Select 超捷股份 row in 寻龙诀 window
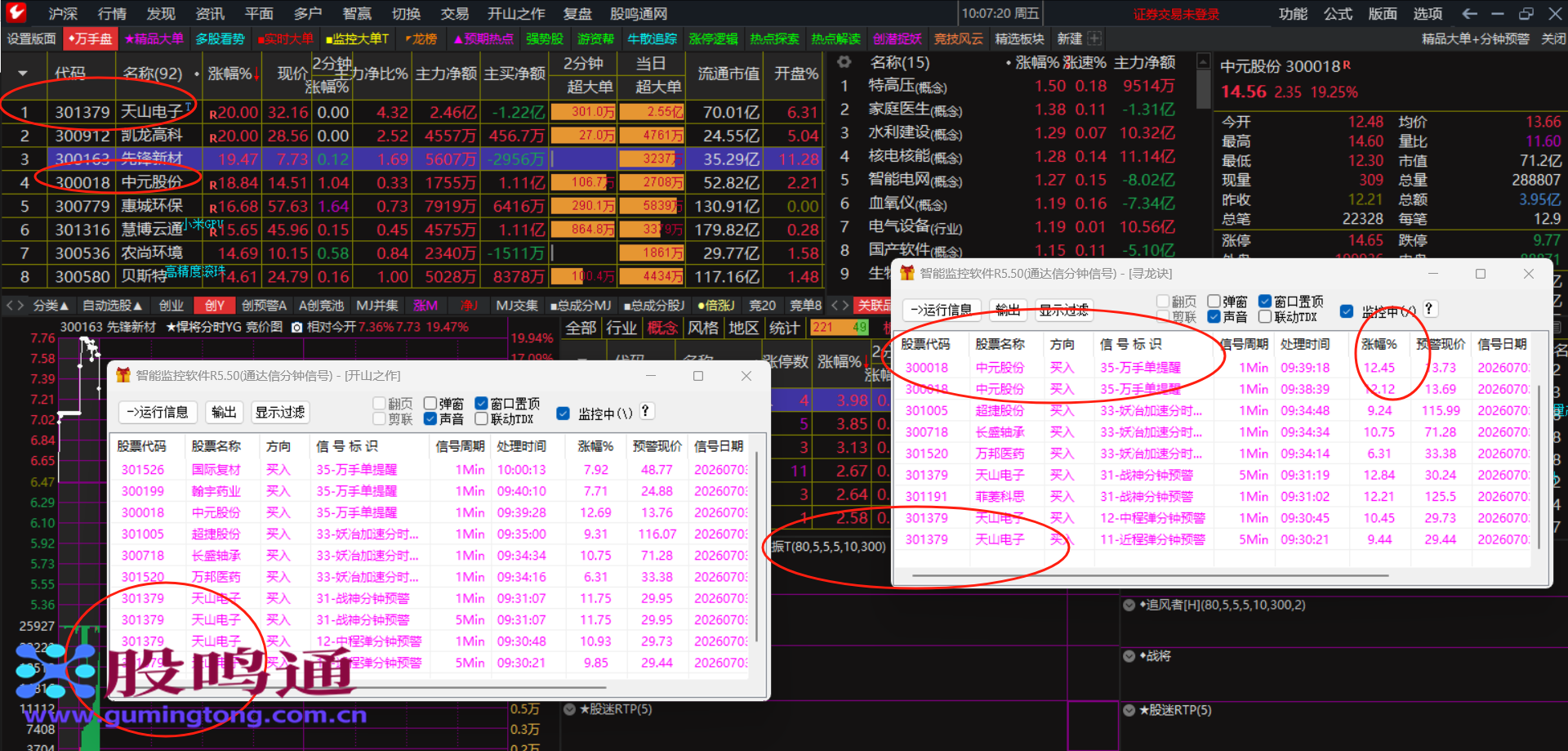Image resolution: width=1568 pixels, height=751 pixels. point(1214,410)
